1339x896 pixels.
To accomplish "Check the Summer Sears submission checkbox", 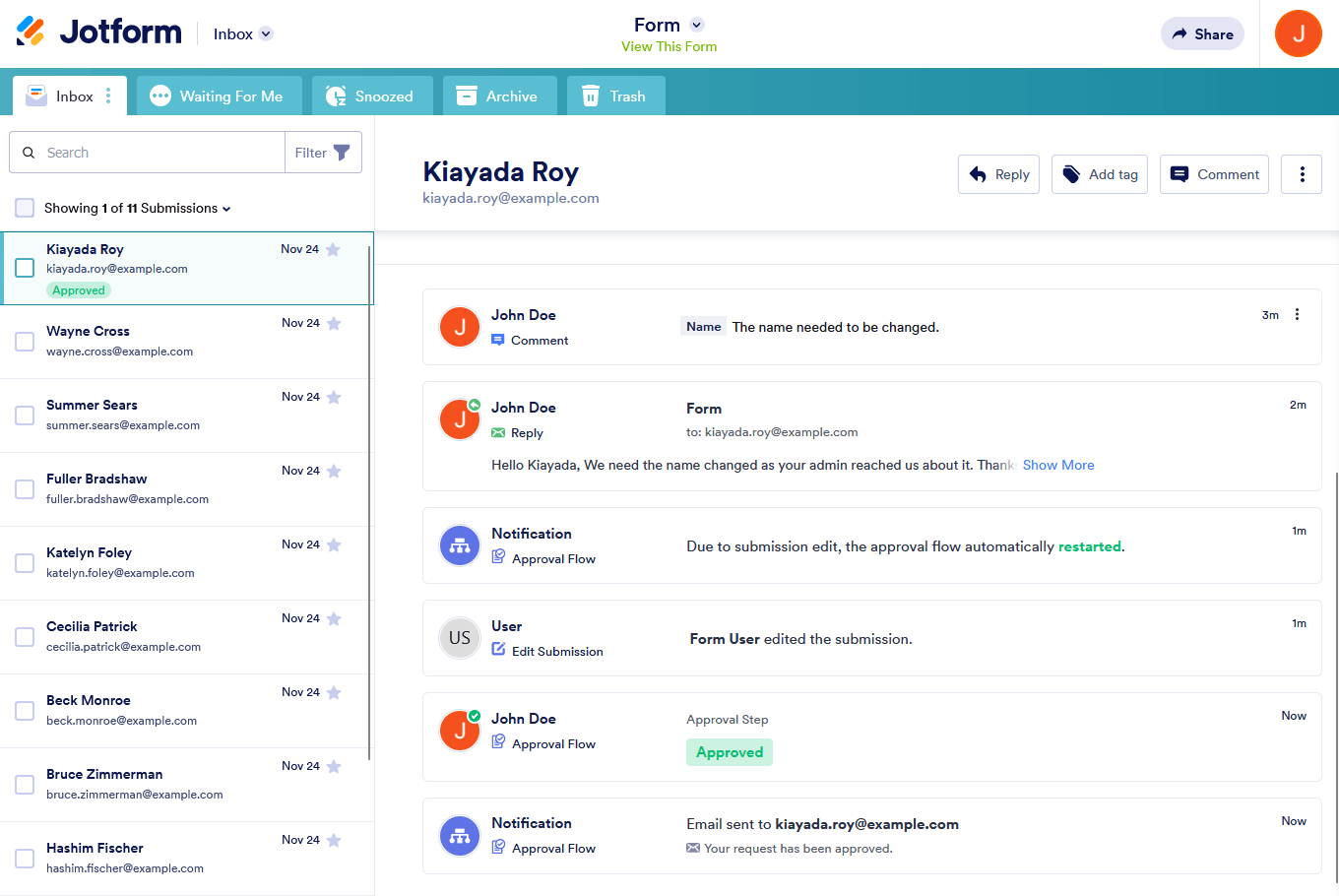I will click(x=25, y=416).
